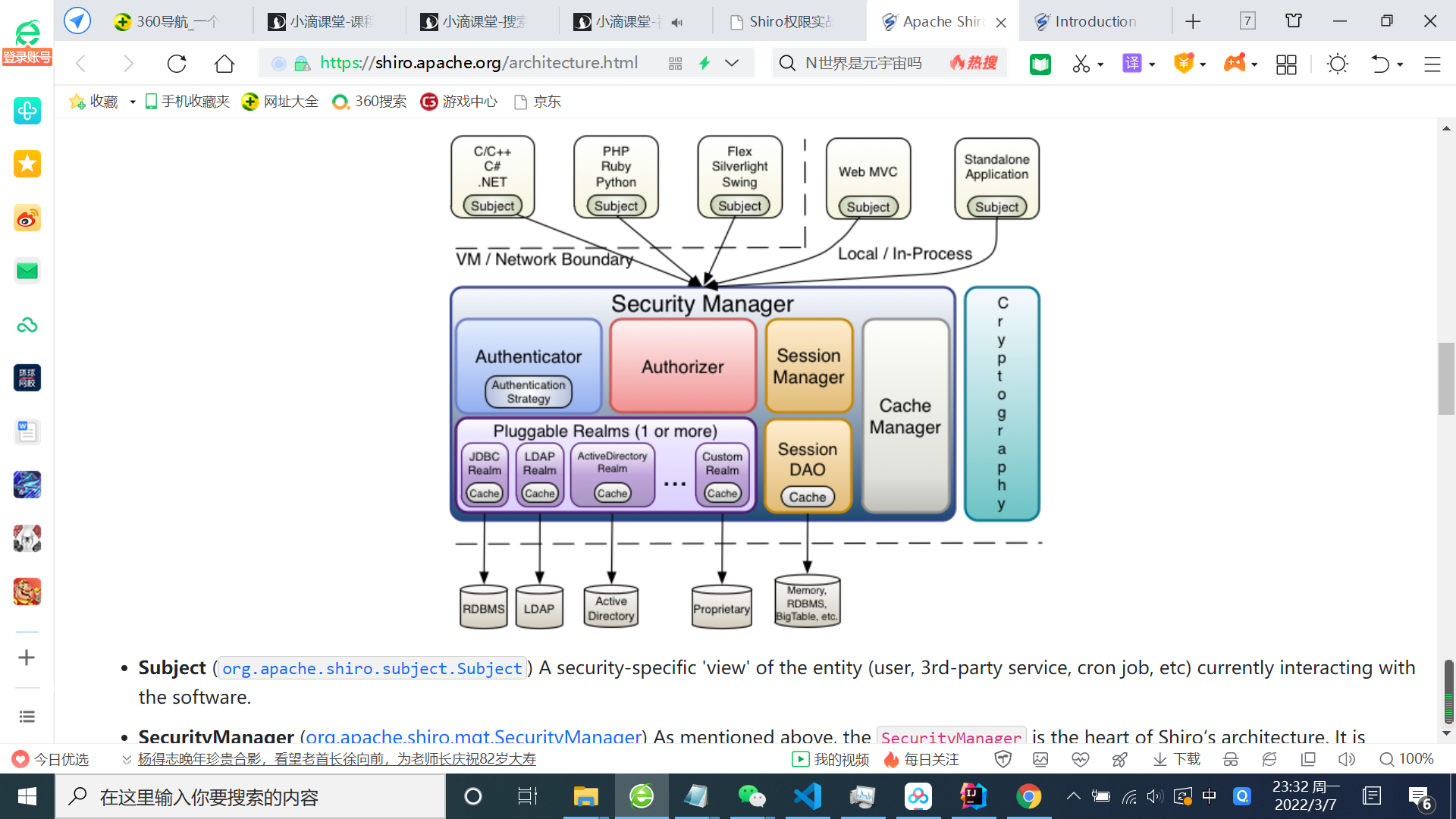Go to the browser home page

[224, 64]
